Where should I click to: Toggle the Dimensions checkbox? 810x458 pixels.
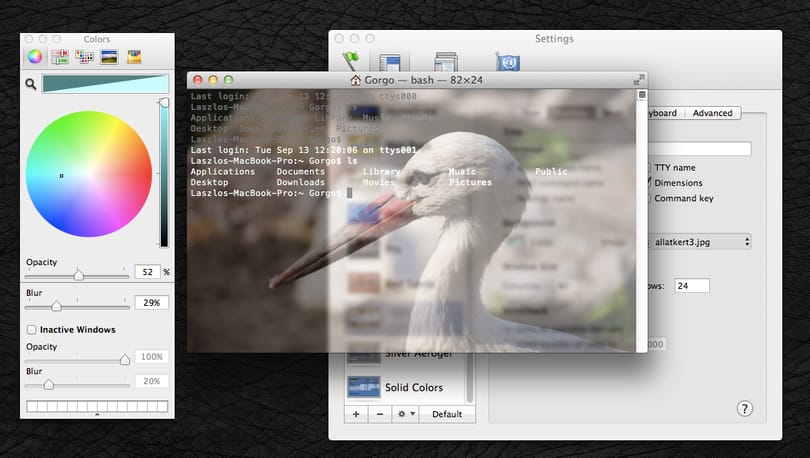click(648, 182)
